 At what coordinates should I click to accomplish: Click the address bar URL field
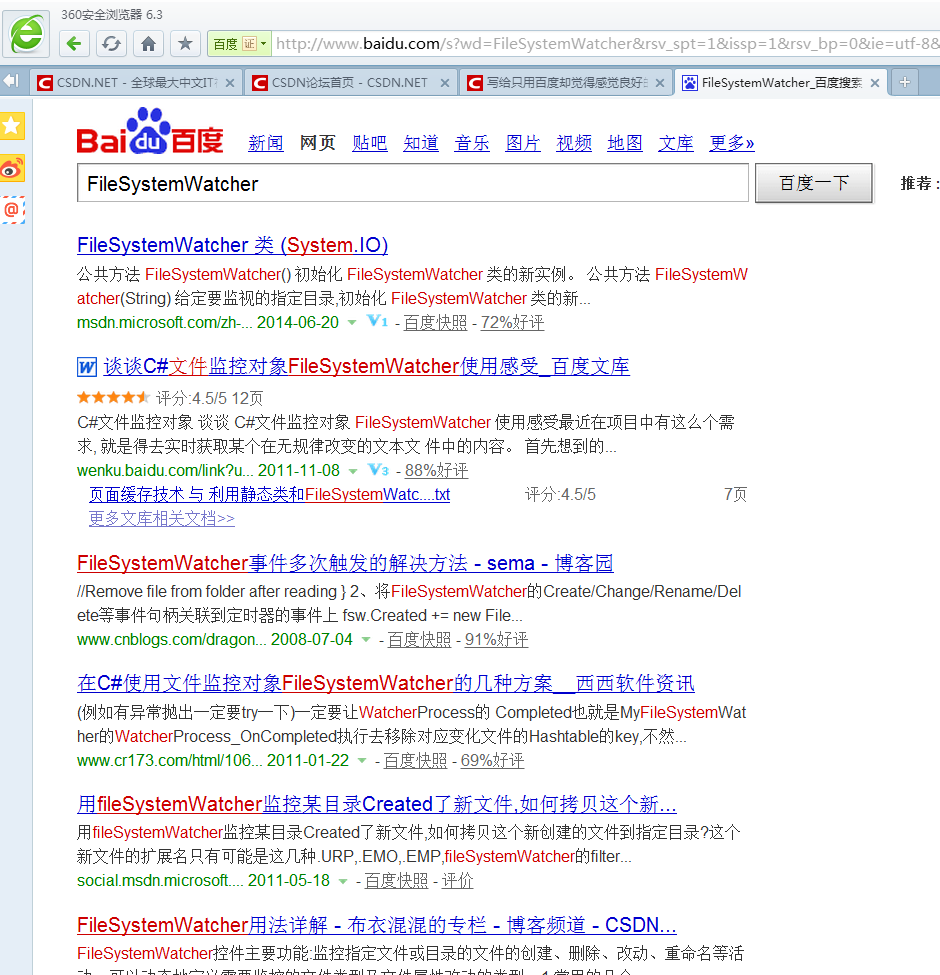(x=606, y=44)
